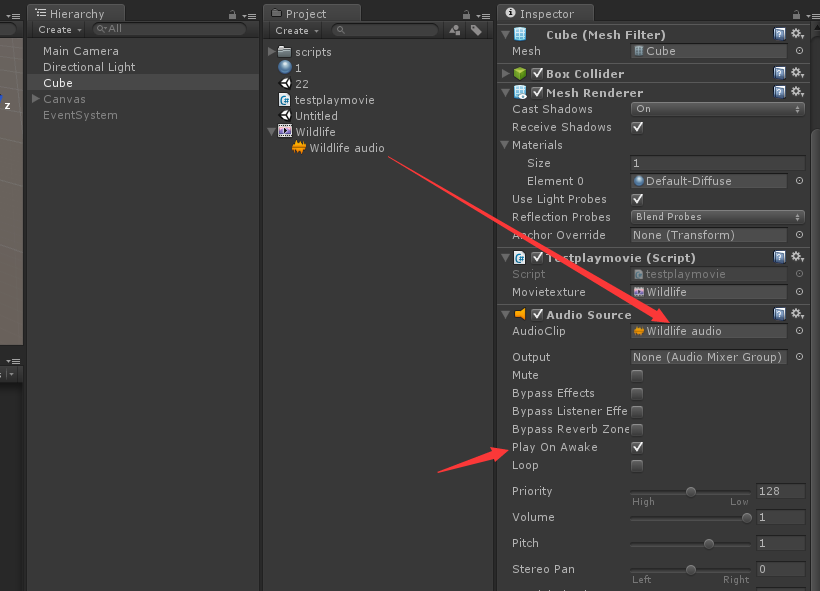
Task: Open the Cast Shadows dropdown
Action: pyautogui.click(x=717, y=109)
